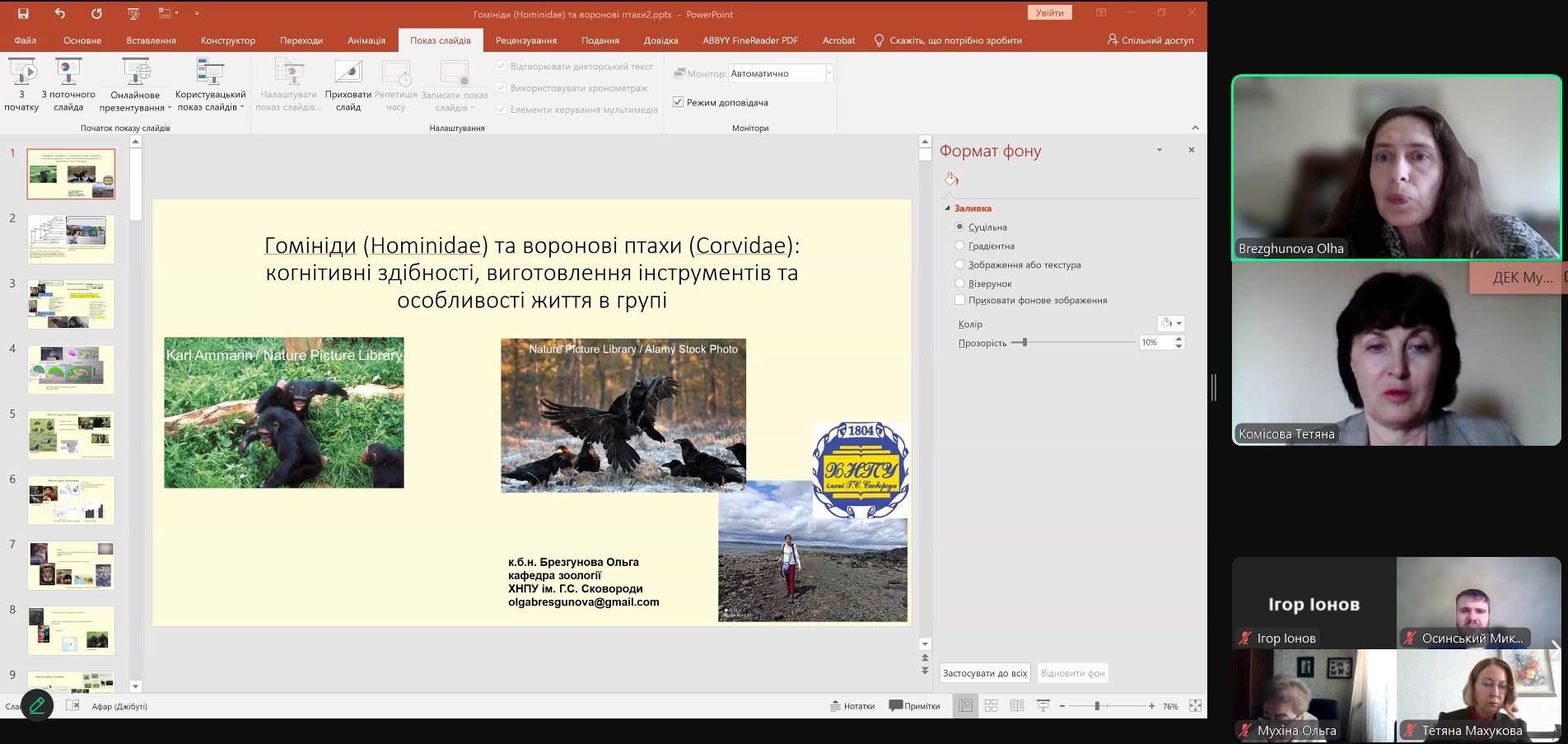Close the 'Формат фону' pane
Screen dimensions: 1568x744
click(x=1191, y=150)
